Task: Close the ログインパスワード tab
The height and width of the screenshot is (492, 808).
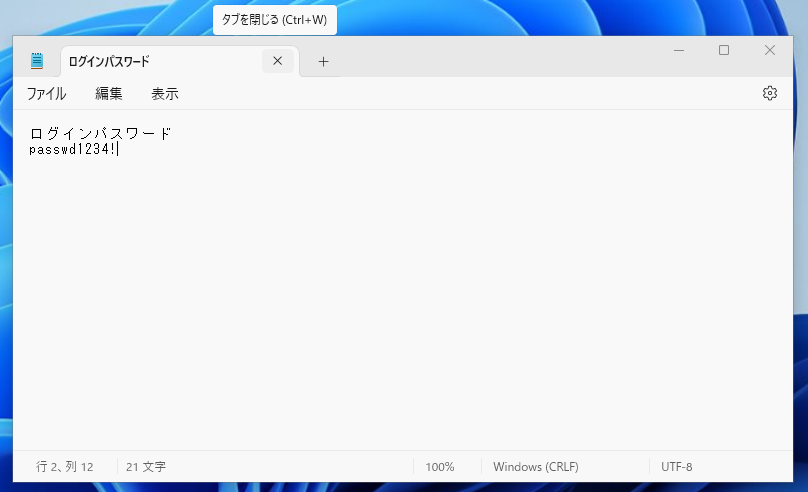Action: (x=278, y=61)
